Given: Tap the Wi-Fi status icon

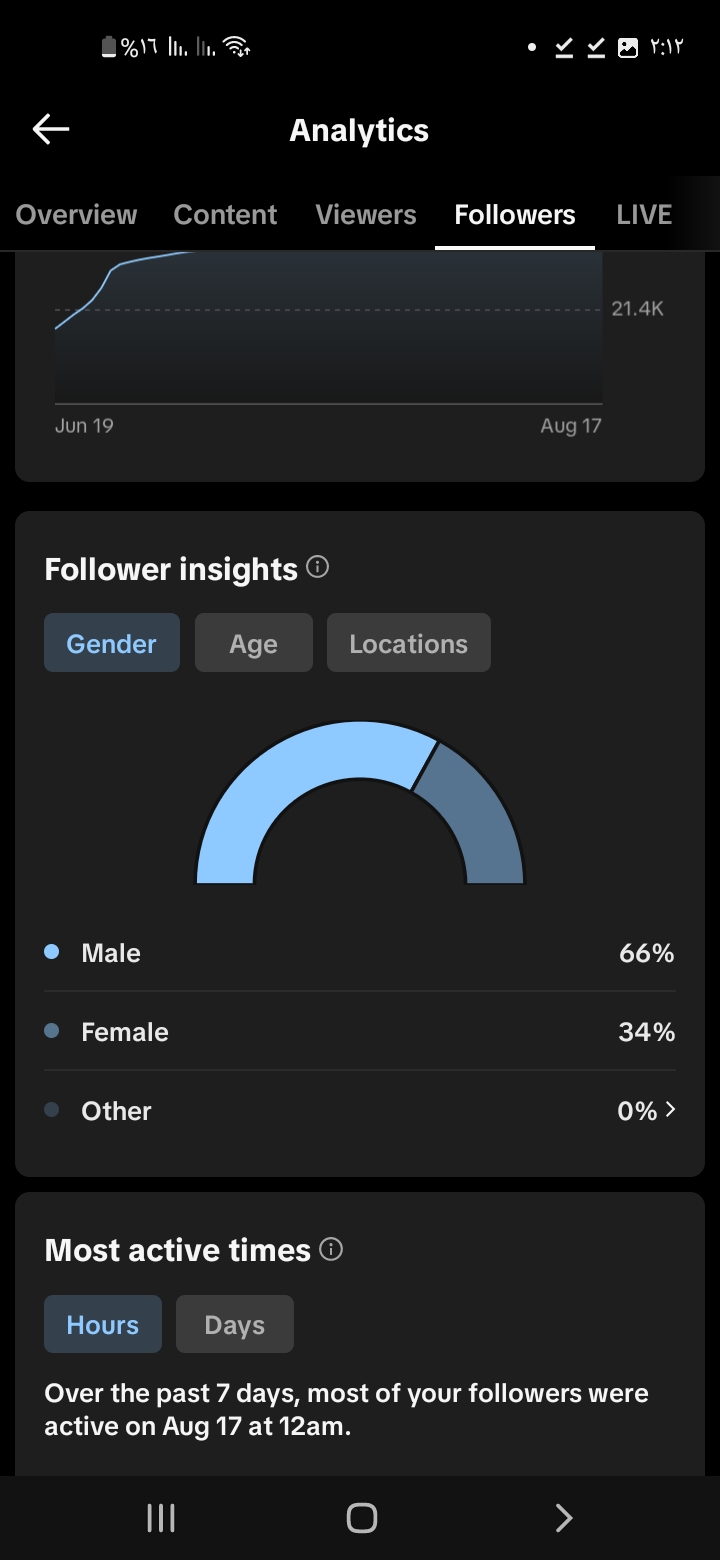Looking at the screenshot, I should (x=237, y=46).
